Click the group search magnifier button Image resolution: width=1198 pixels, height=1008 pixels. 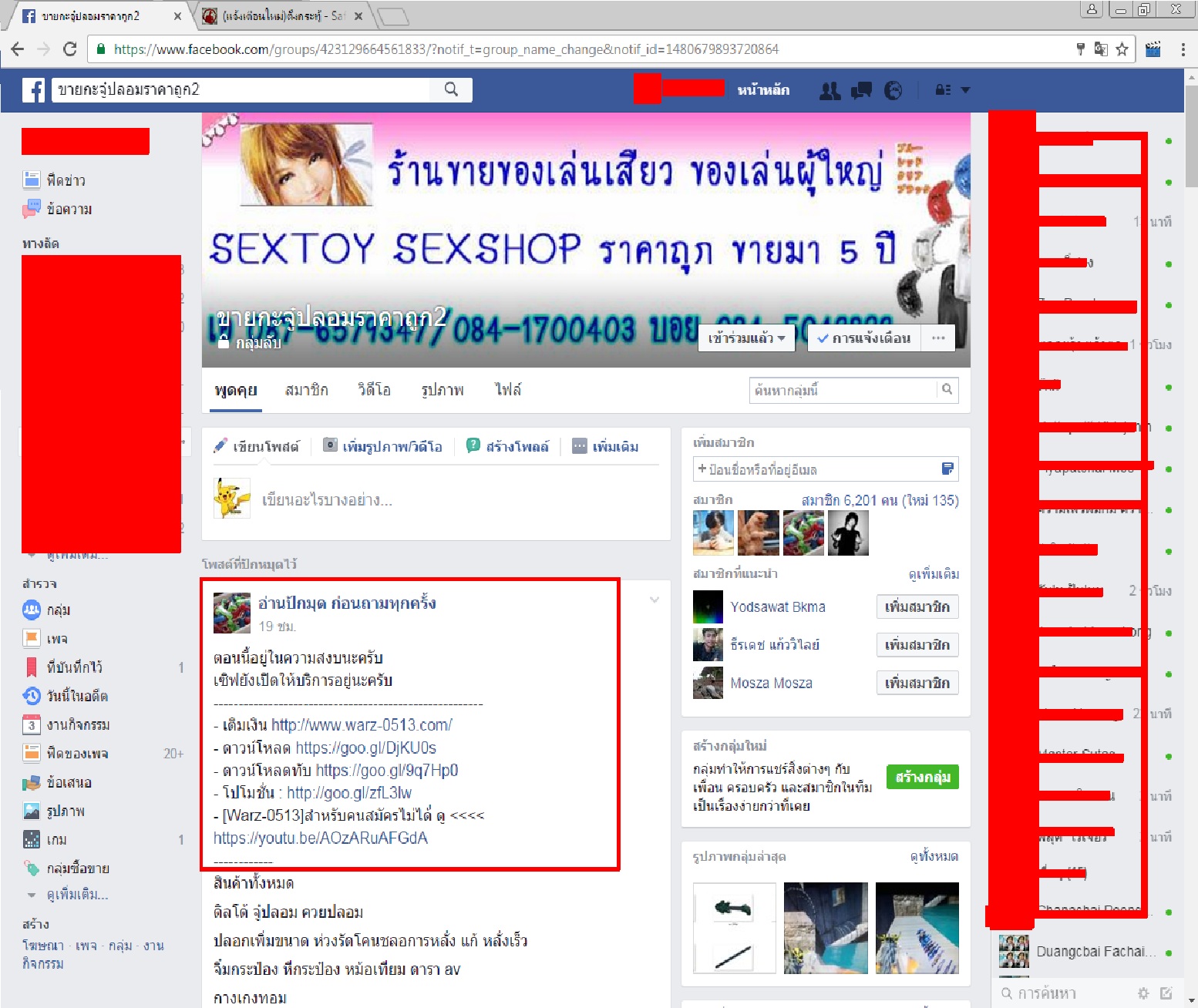coord(947,390)
